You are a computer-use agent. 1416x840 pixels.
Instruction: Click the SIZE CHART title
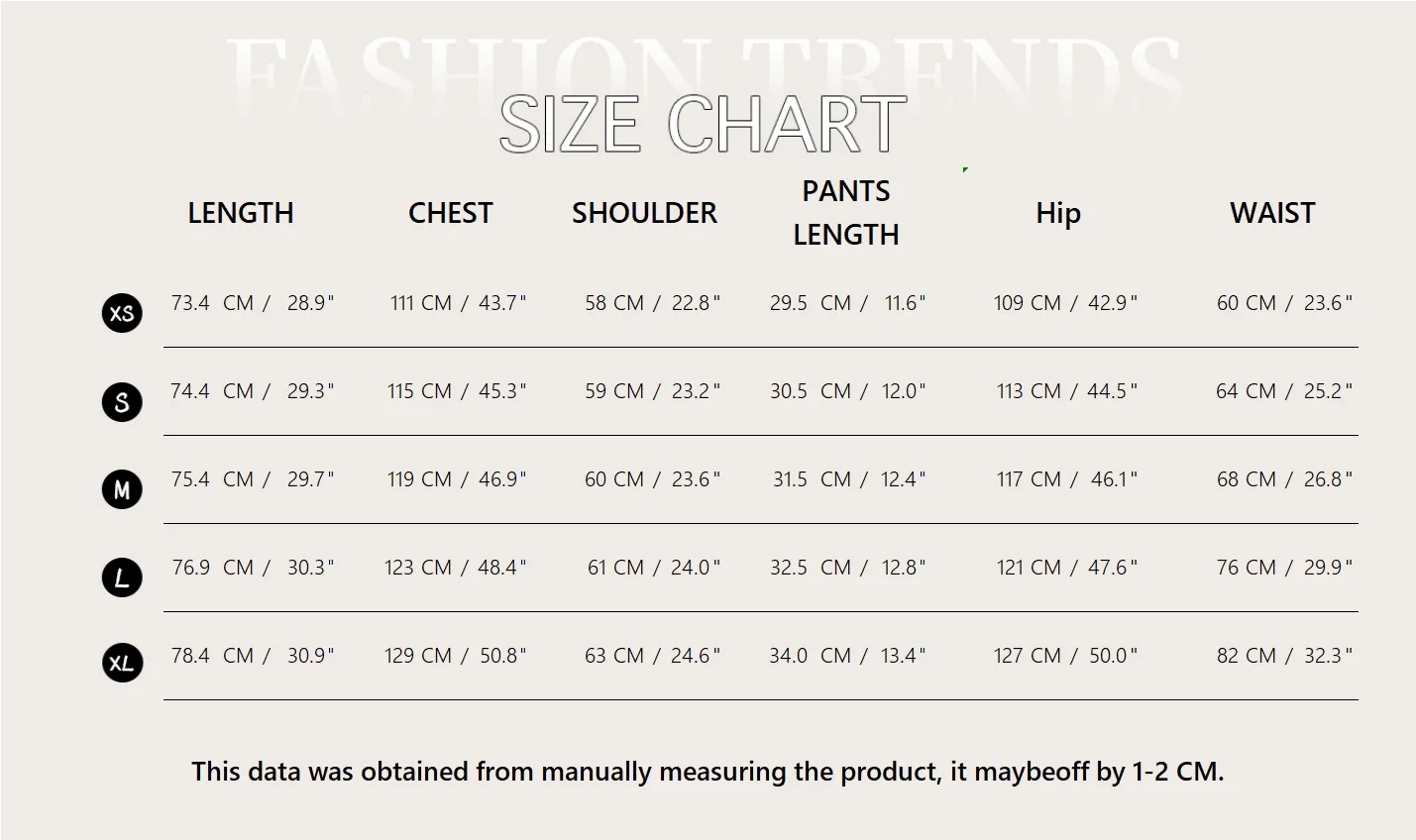(702, 125)
